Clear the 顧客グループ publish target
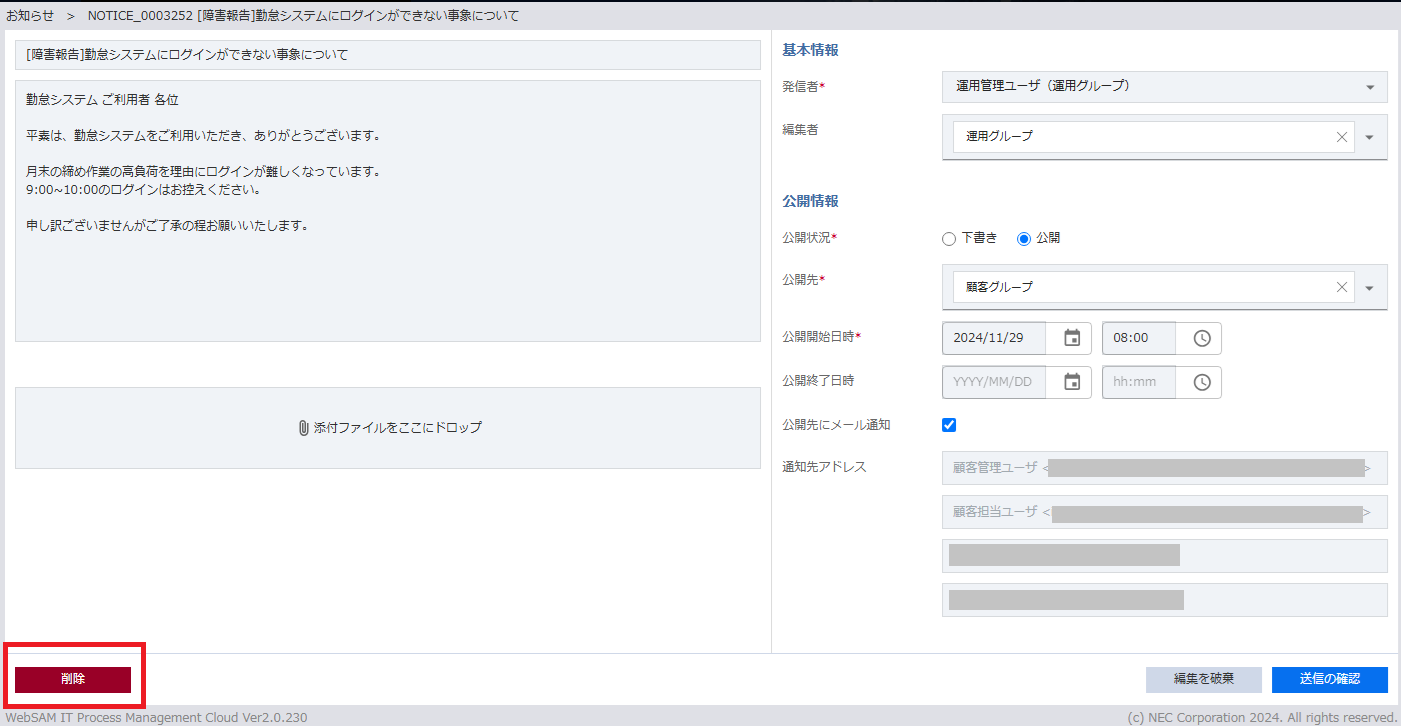The height and width of the screenshot is (726, 1401). pyautogui.click(x=1342, y=287)
